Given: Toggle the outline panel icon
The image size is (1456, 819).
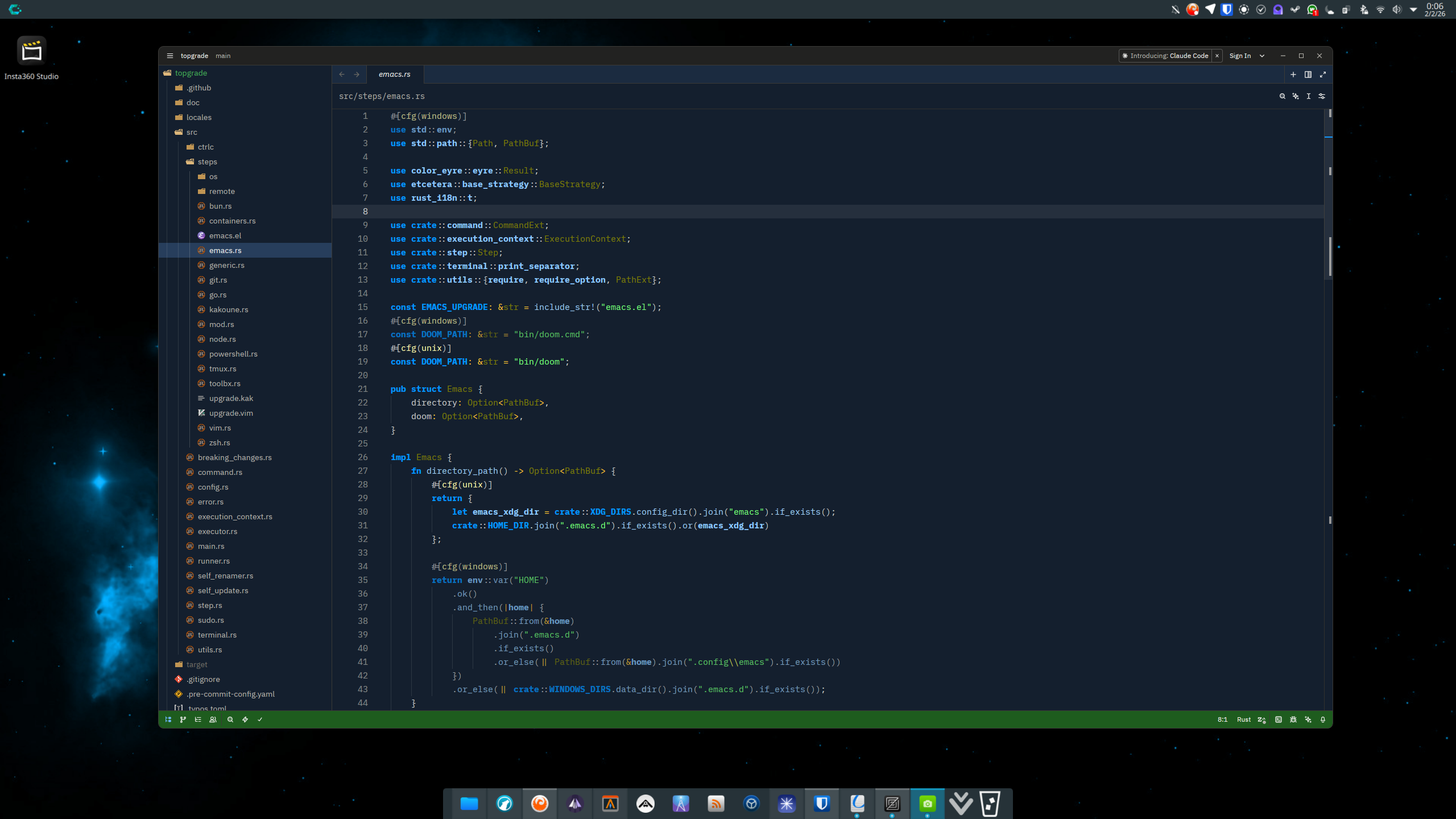Looking at the screenshot, I should (198, 719).
